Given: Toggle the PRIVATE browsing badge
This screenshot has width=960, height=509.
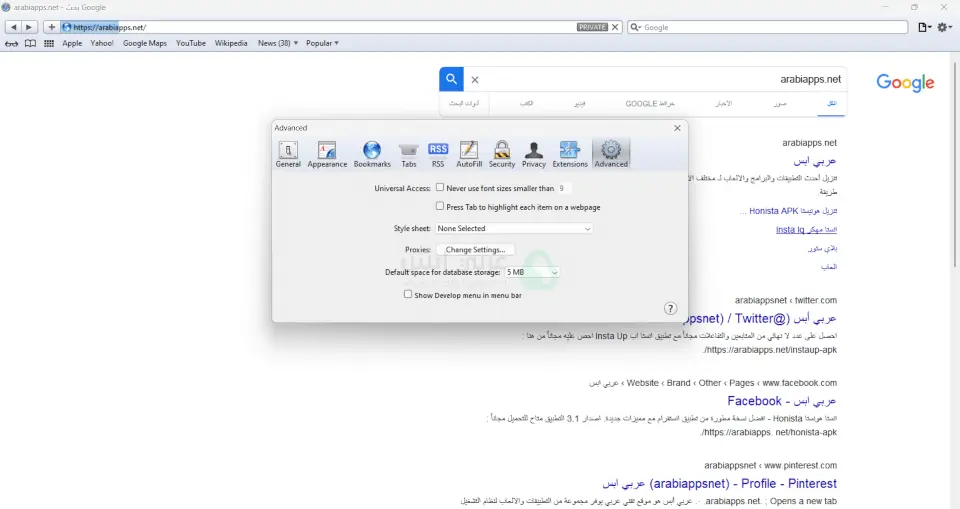Looking at the screenshot, I should coord(592,27).
